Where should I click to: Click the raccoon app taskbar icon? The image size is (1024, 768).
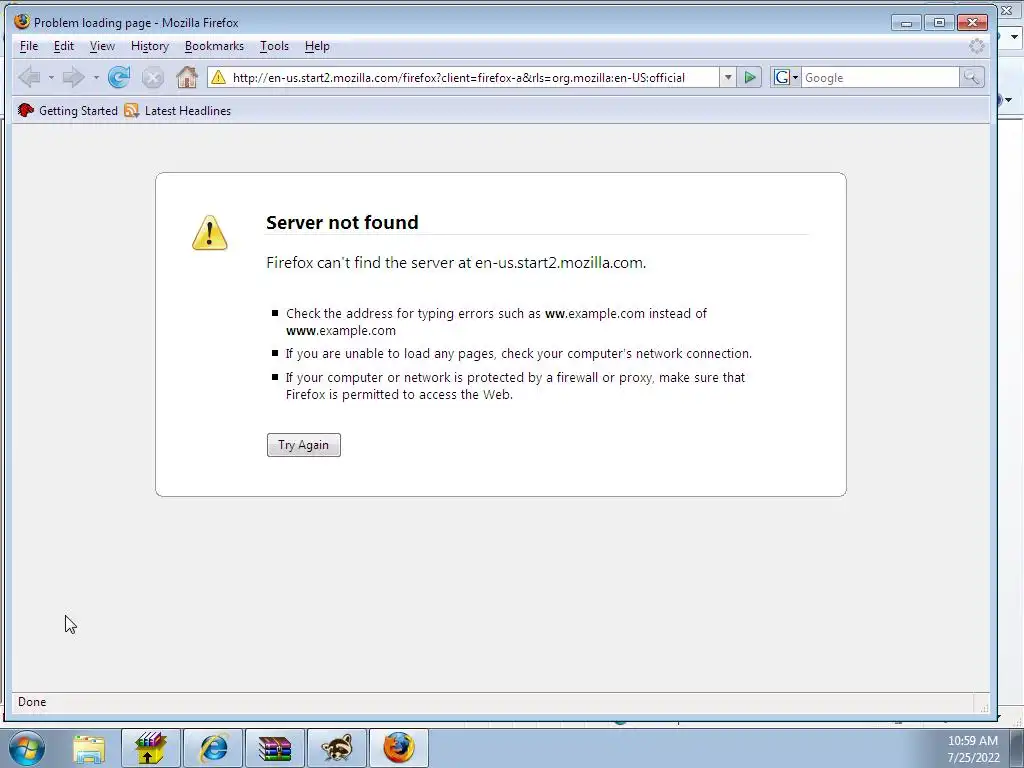pyautogui.click(x=337, y=748)
